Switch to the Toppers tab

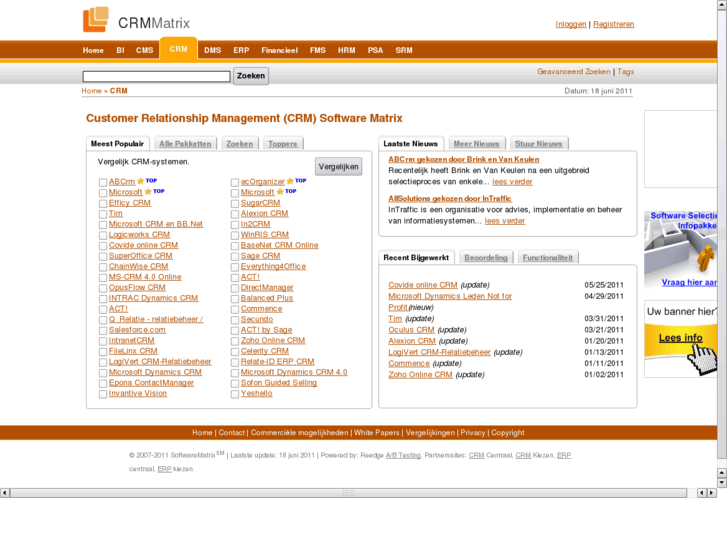coord(283,144)
